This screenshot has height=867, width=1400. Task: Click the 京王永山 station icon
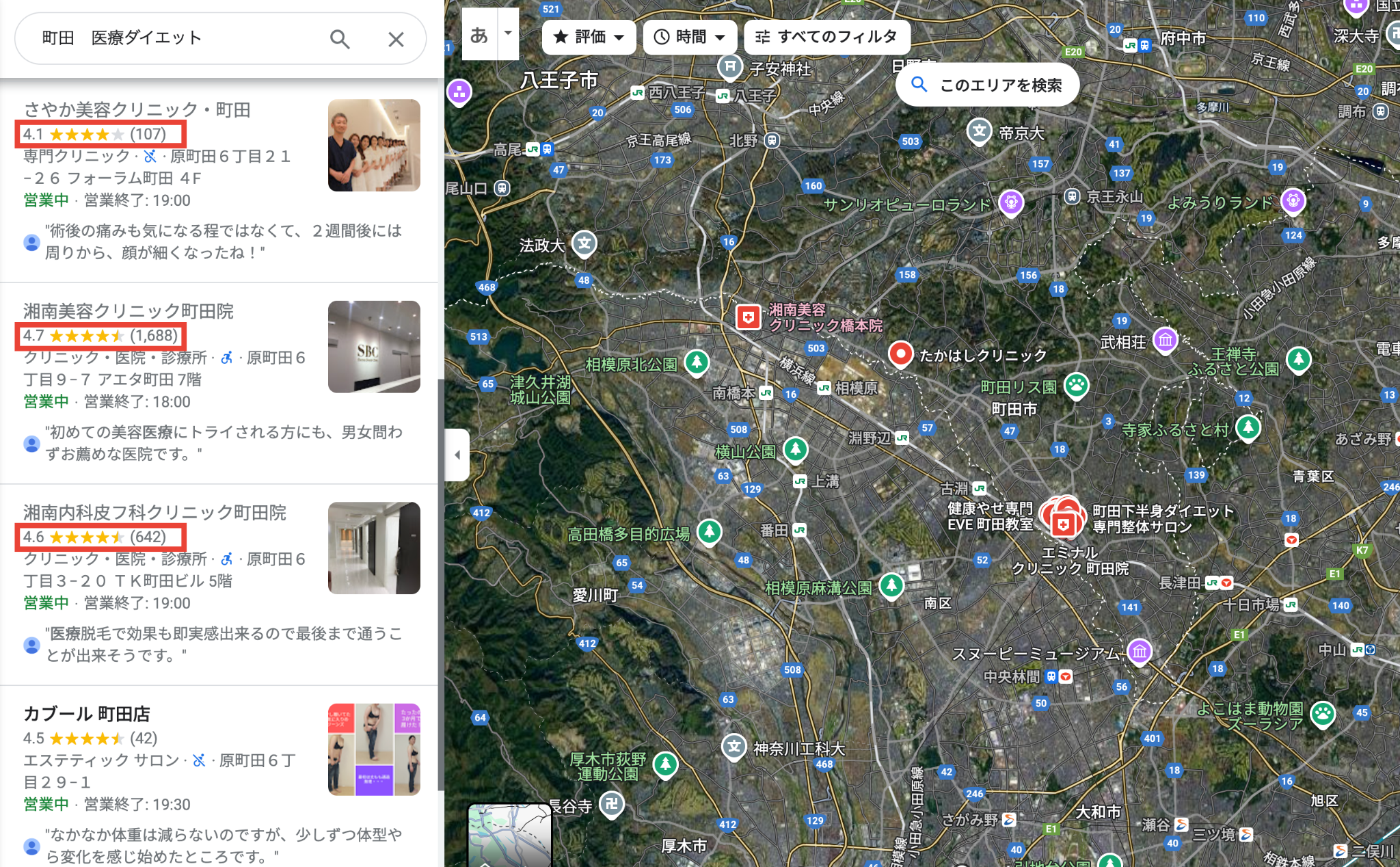(1072, 197)
